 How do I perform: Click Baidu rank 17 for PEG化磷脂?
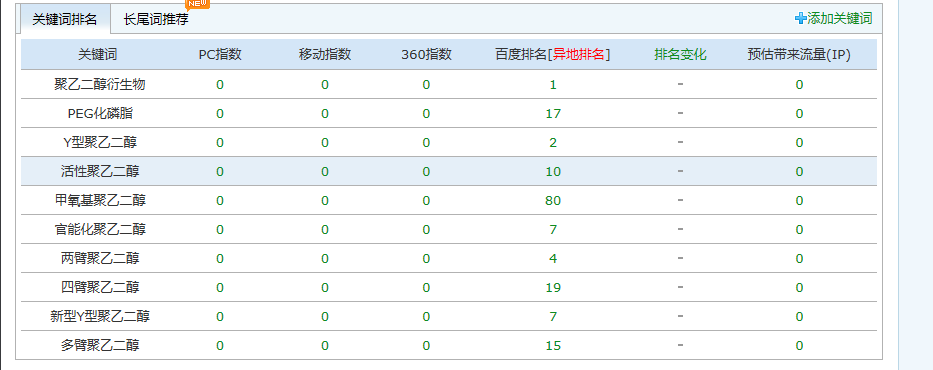tap(553, 114)
